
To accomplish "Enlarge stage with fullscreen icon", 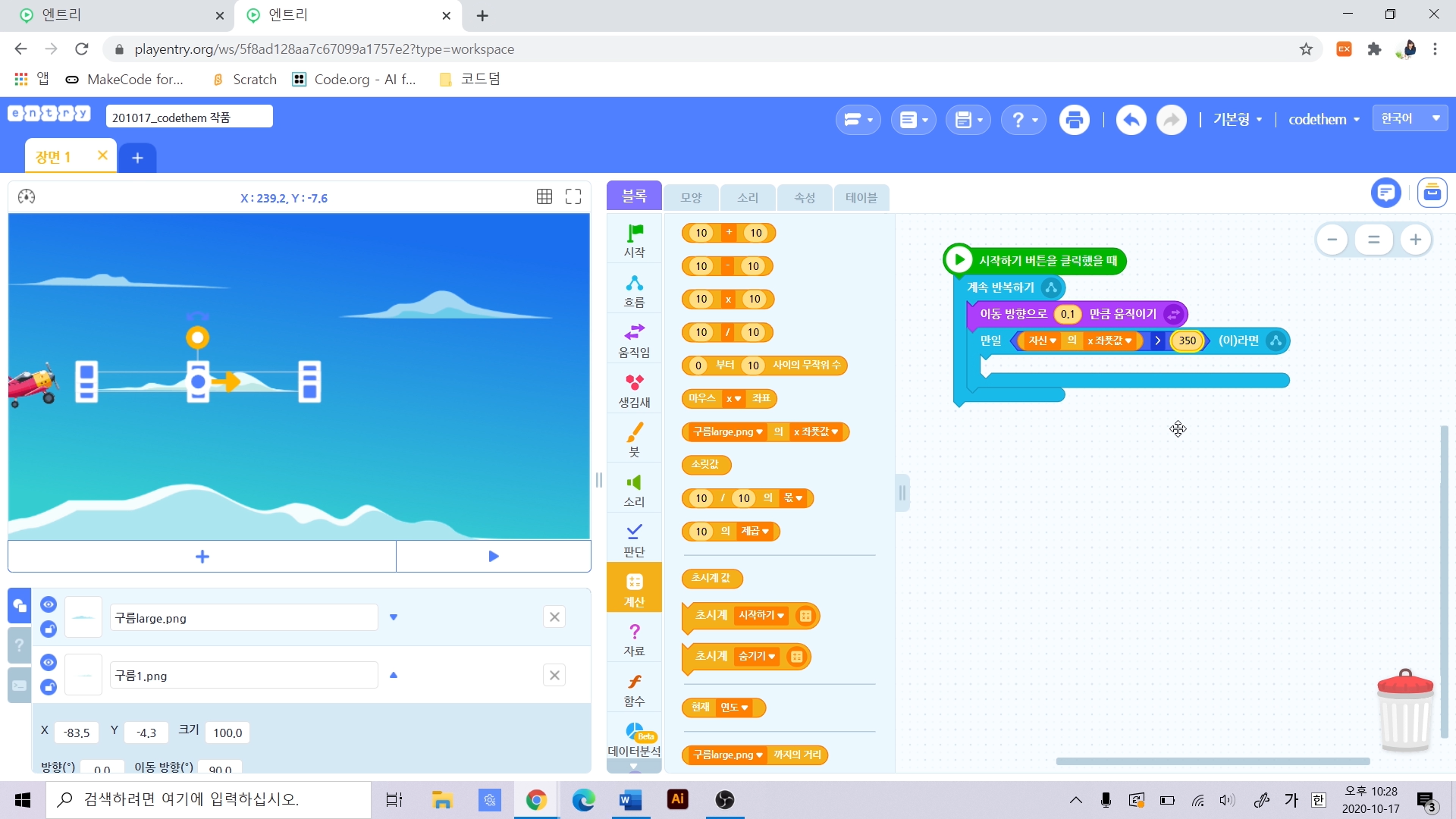I will [573, 197].
